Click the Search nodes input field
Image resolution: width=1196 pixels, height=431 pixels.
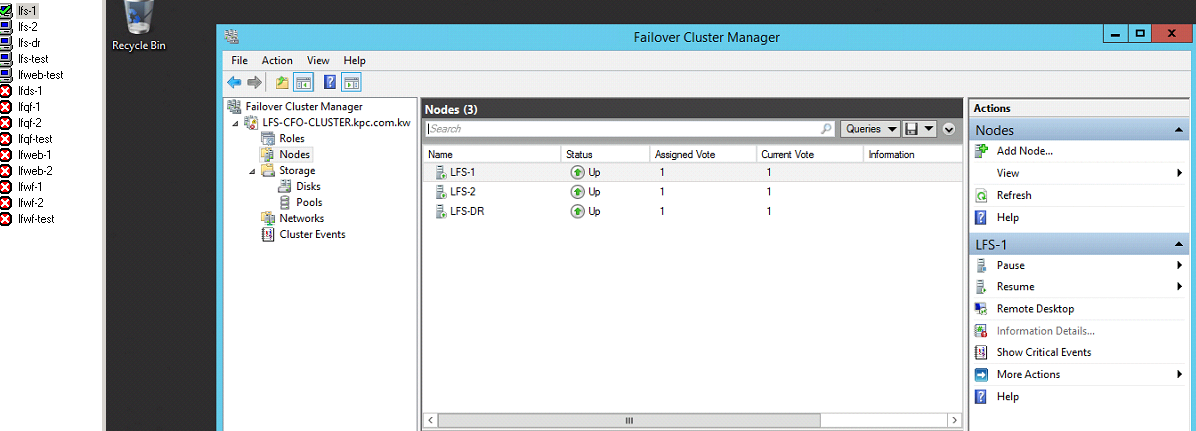pyautogui.click(x=629, y=129)
